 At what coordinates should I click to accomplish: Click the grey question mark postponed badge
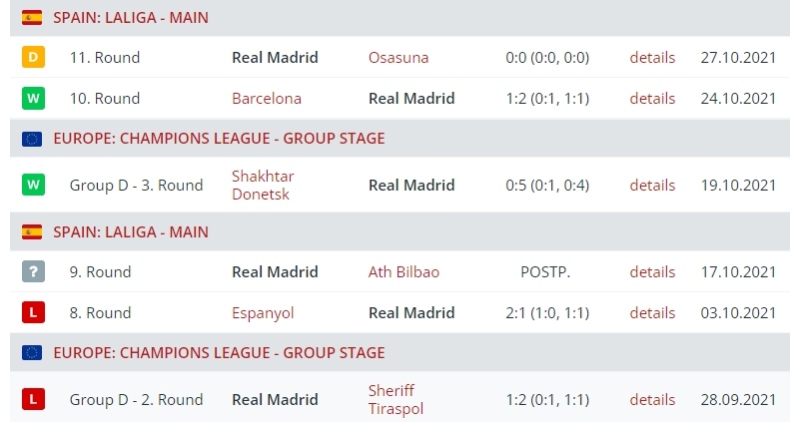pyautogui.click(x=33, y=271)
